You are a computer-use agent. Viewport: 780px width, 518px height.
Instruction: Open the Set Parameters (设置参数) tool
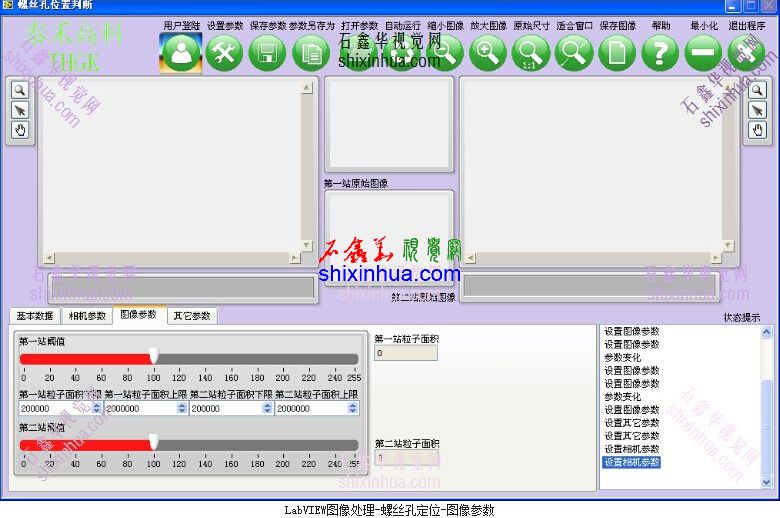pyautogui.click(x=225, y=53)
